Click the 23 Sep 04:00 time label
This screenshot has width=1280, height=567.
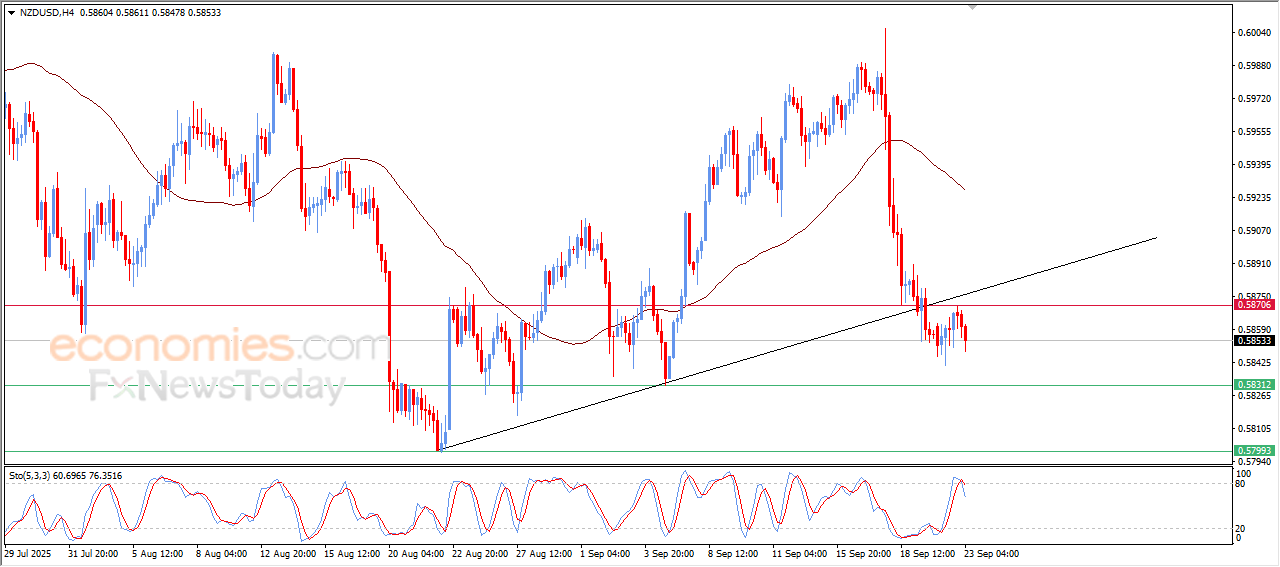991,552
